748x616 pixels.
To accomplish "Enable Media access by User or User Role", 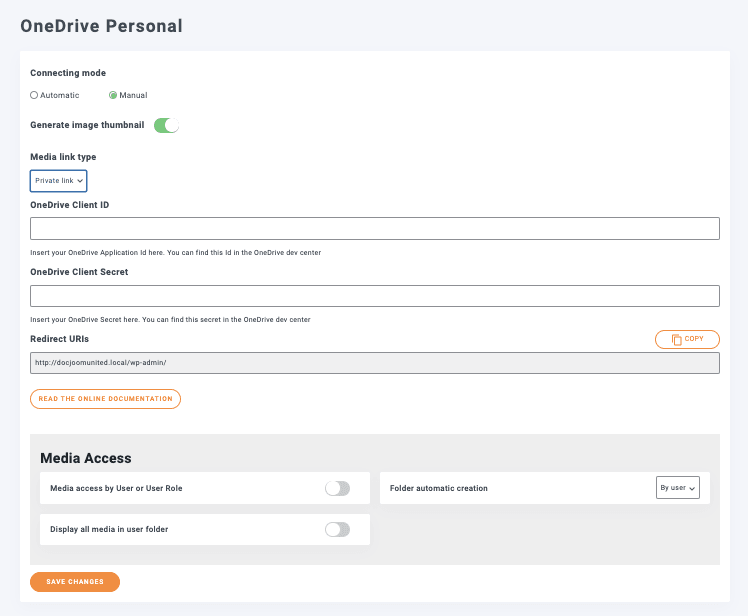I will pos(337,488).
